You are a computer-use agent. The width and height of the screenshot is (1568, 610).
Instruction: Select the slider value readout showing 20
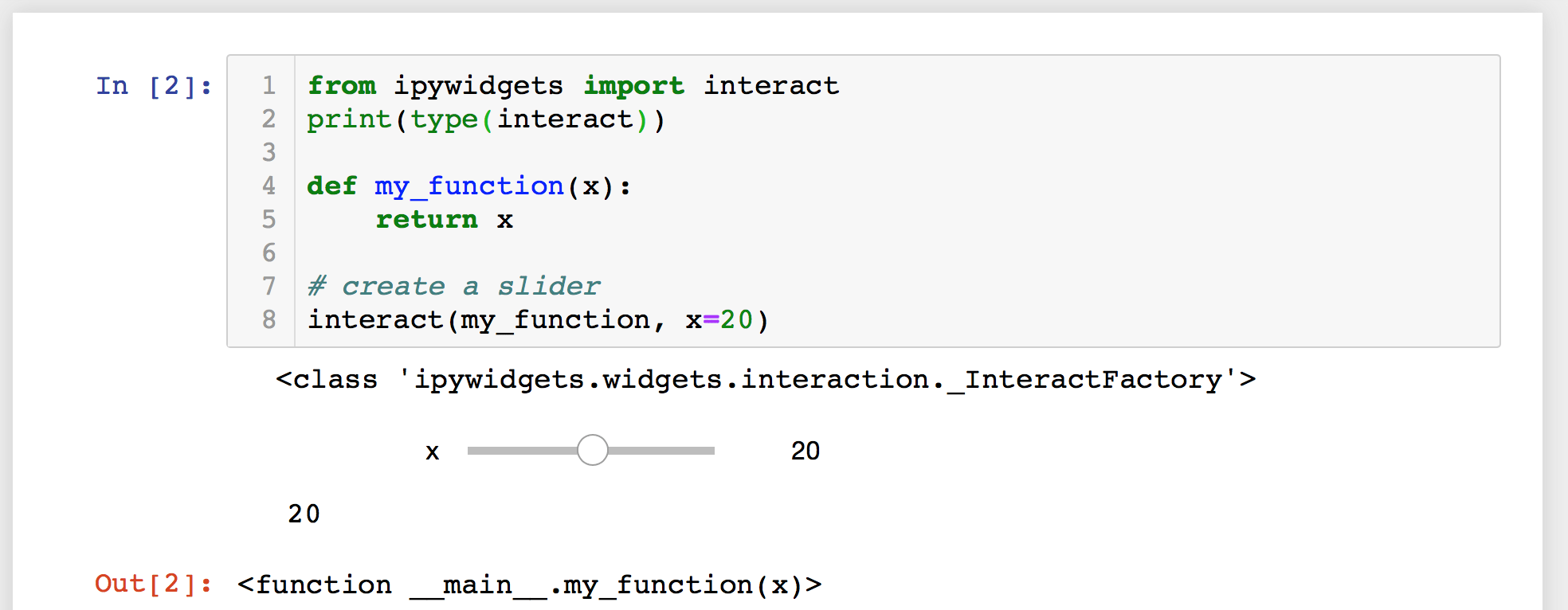pos(805,451)
